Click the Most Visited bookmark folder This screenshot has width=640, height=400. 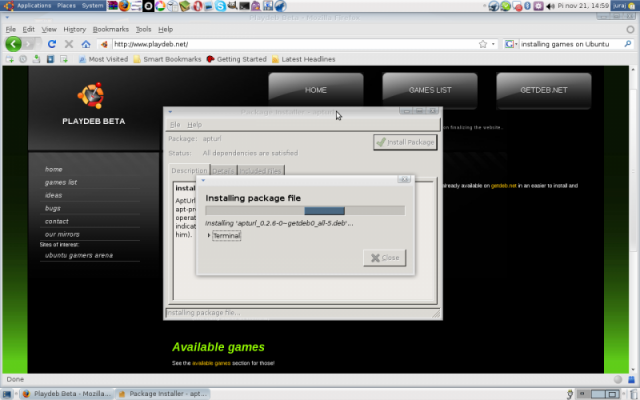coord(103,59)
